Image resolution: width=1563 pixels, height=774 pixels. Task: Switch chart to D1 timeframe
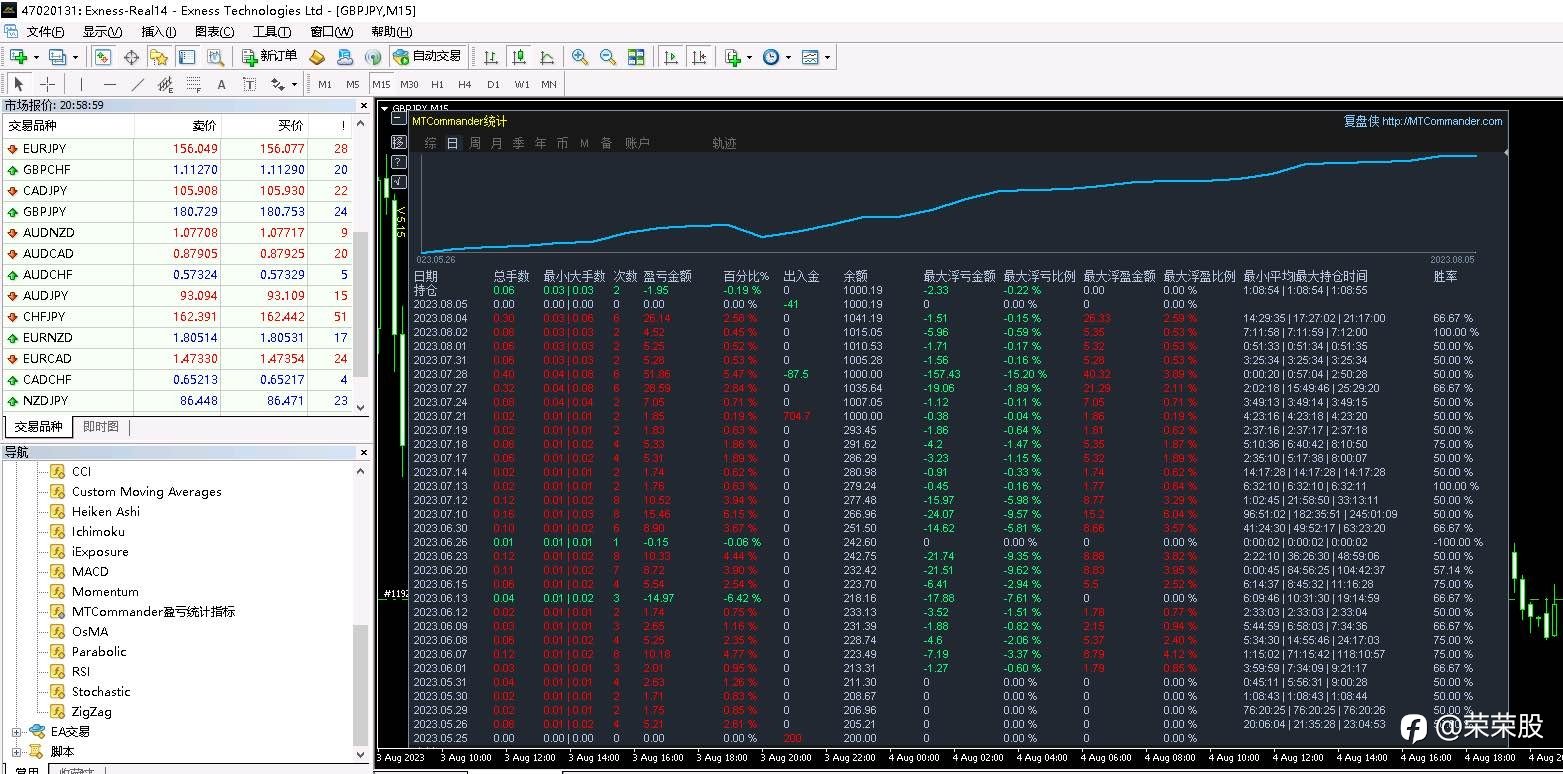coord(493,84)
